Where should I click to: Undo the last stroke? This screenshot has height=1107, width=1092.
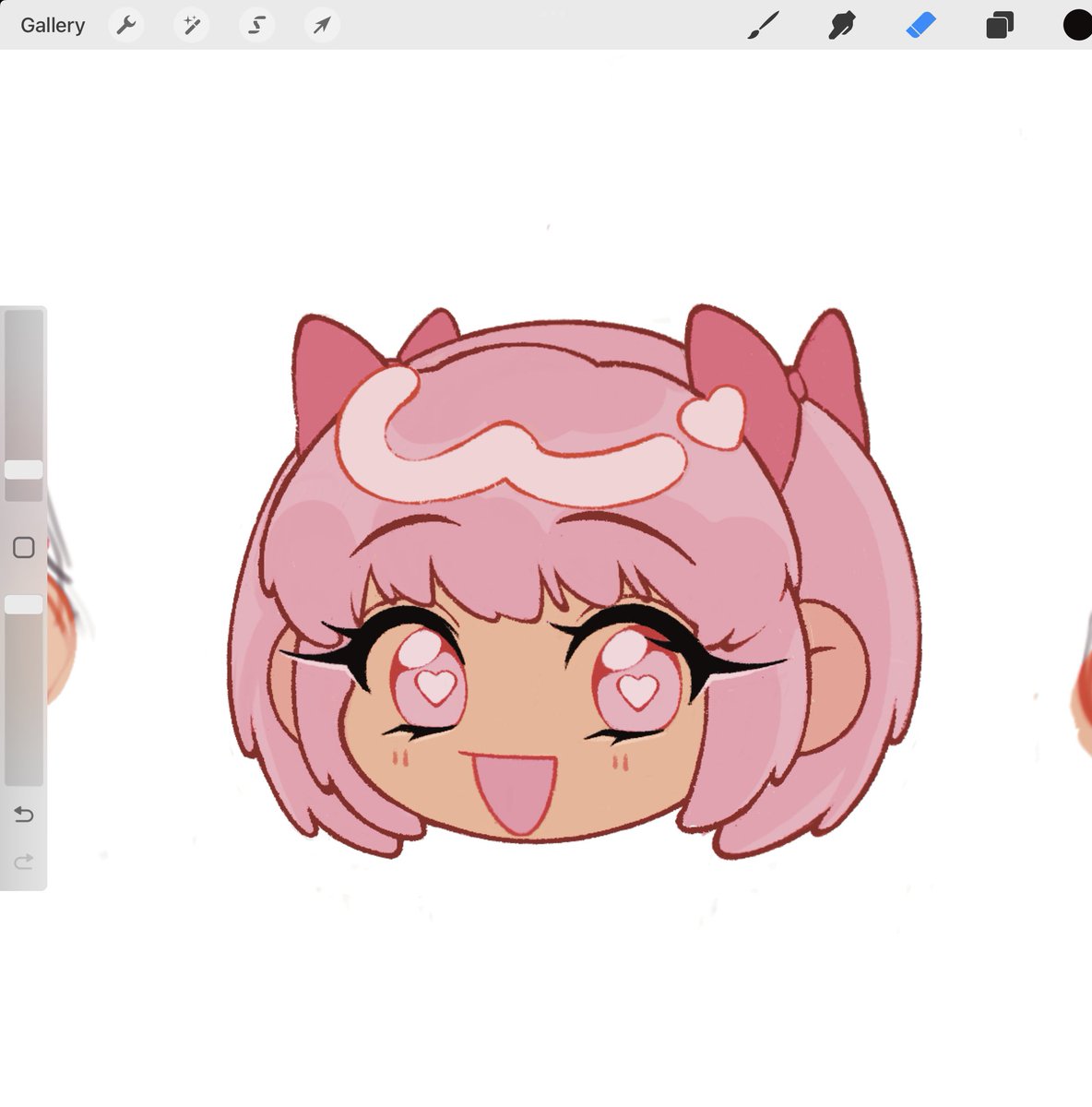24,815
